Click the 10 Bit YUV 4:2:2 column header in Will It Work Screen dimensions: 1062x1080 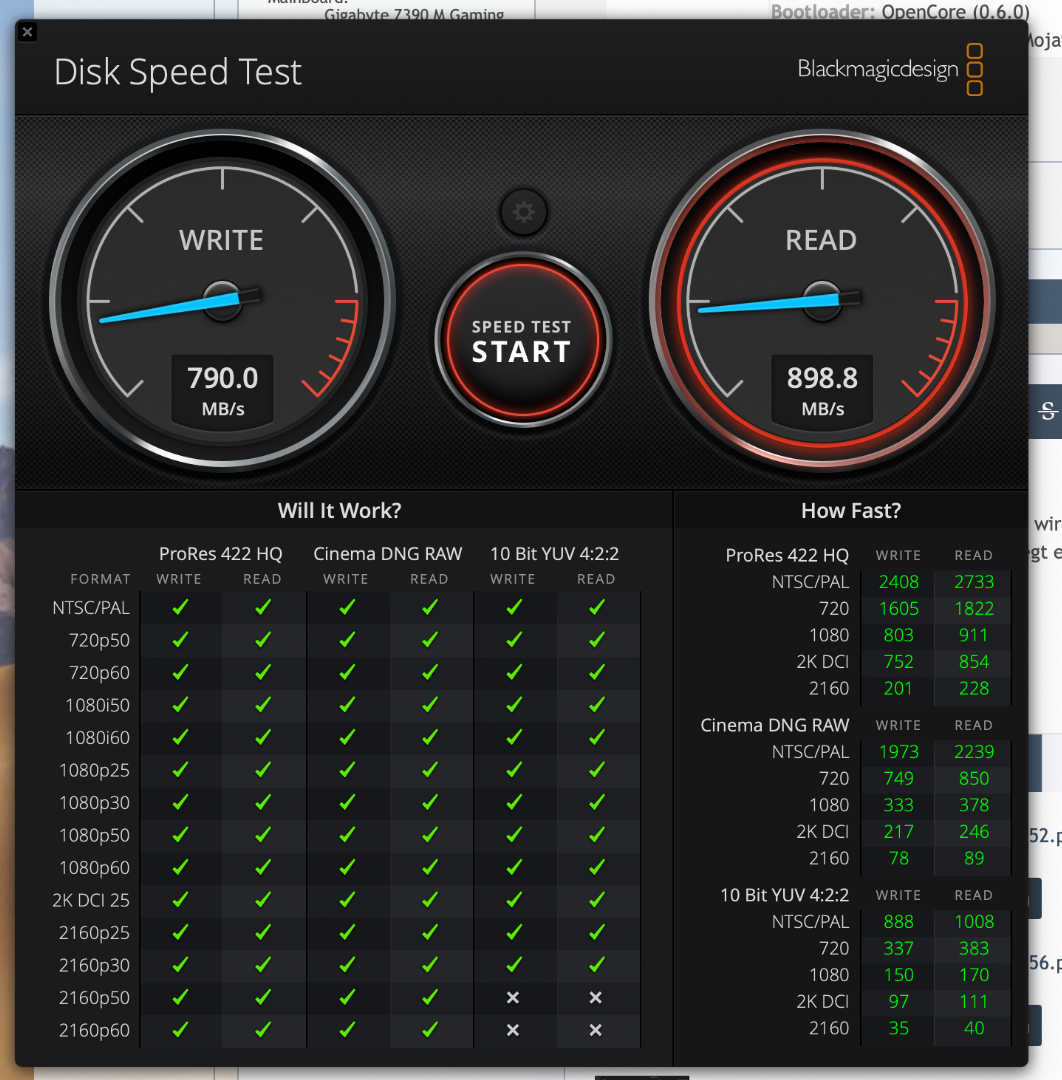(x=554, y=554)
